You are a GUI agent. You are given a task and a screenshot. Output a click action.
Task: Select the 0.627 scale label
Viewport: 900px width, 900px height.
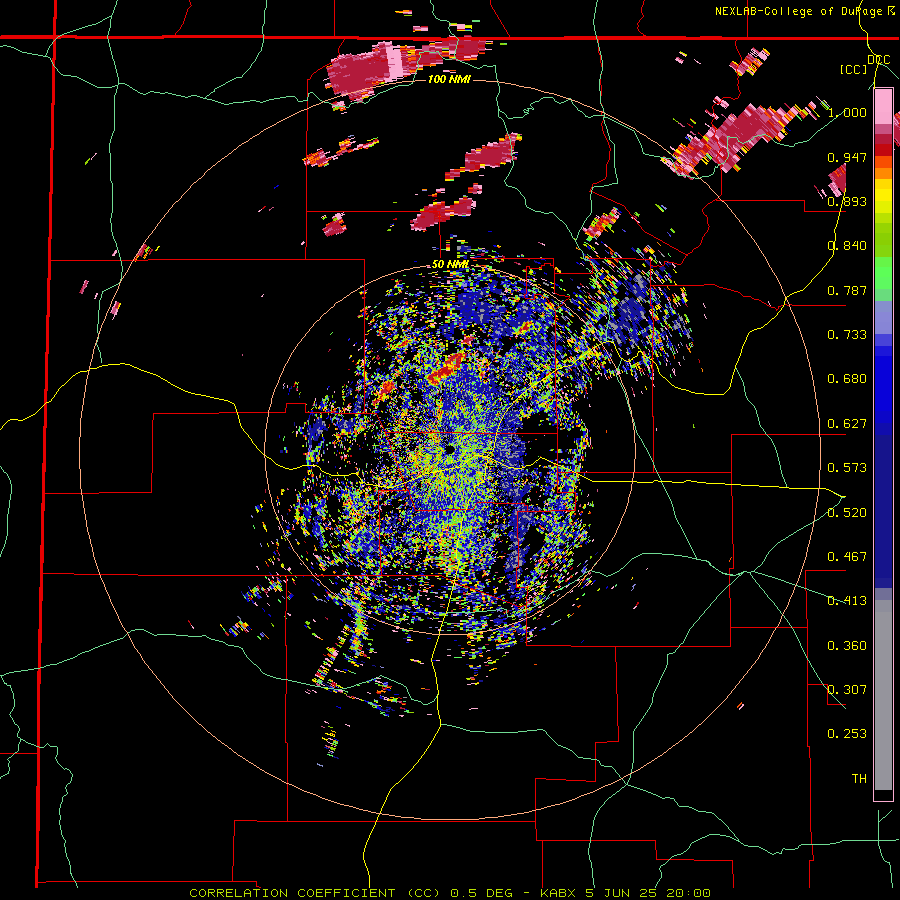click(847, 424)
